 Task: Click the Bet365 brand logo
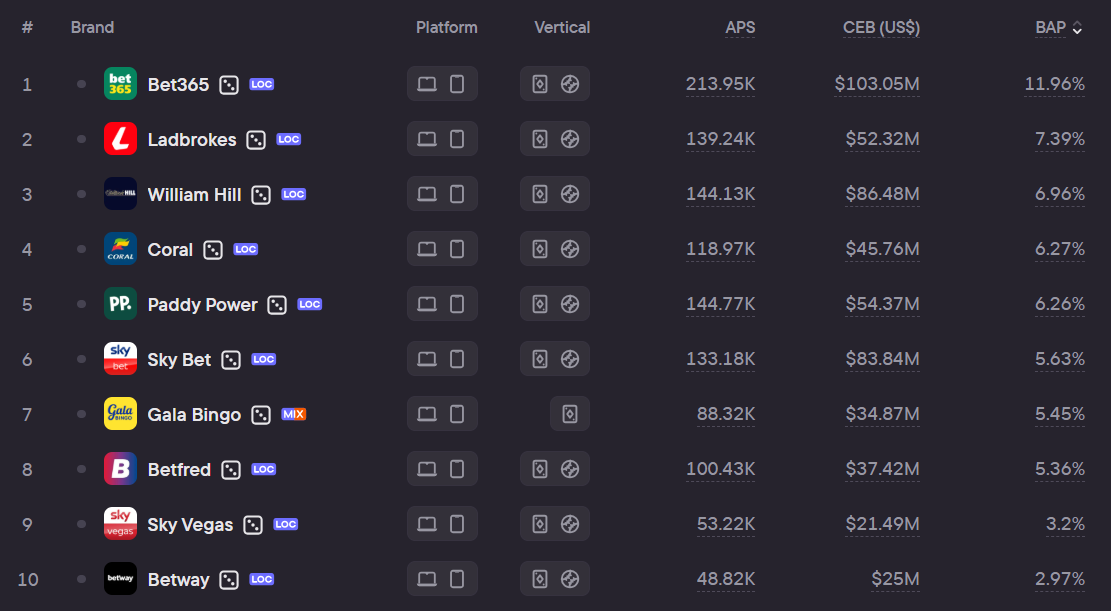(x=120, y=84)
